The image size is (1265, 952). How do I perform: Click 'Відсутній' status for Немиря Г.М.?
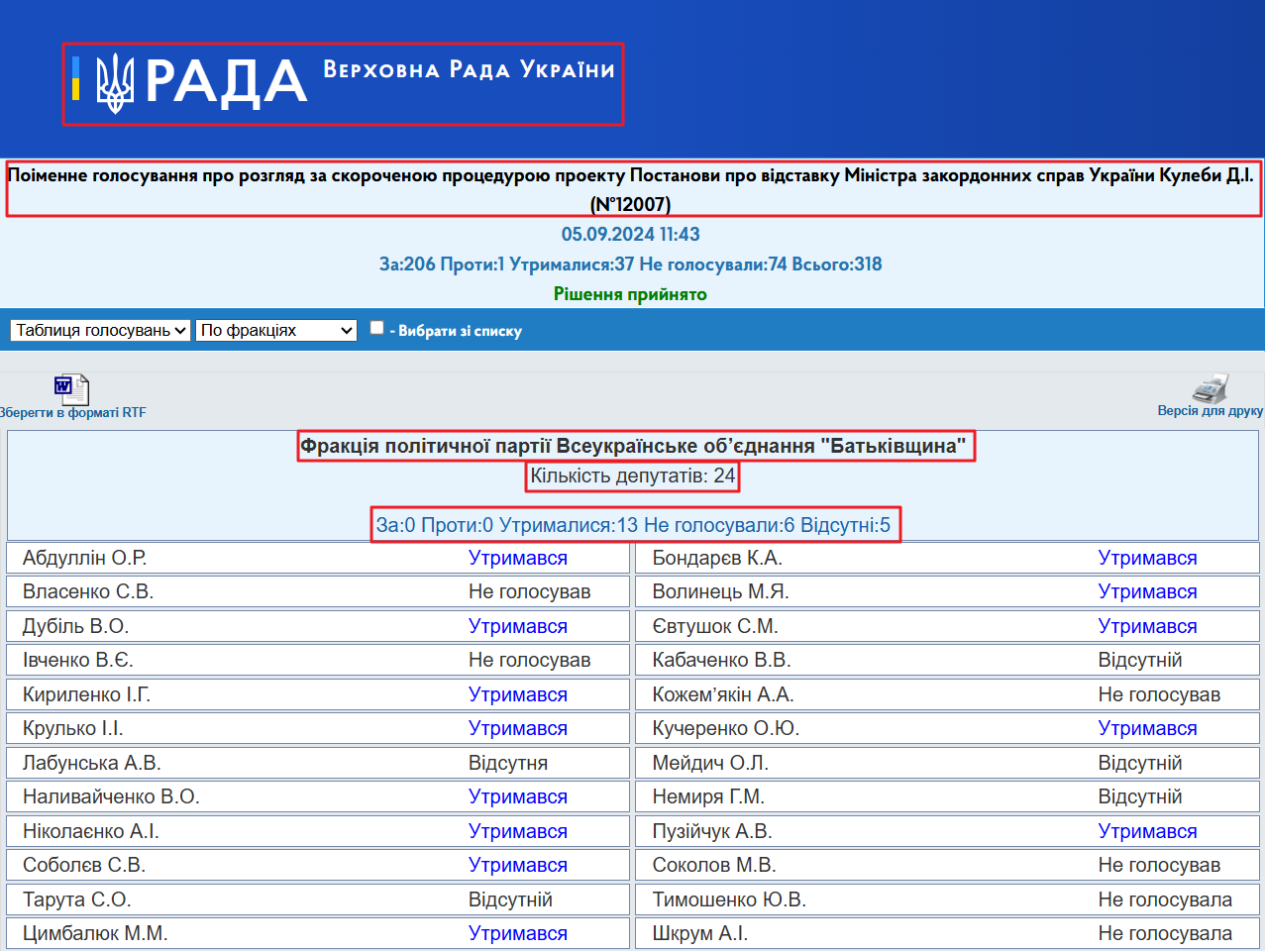pyautogui.click(x=1140, y=796)
